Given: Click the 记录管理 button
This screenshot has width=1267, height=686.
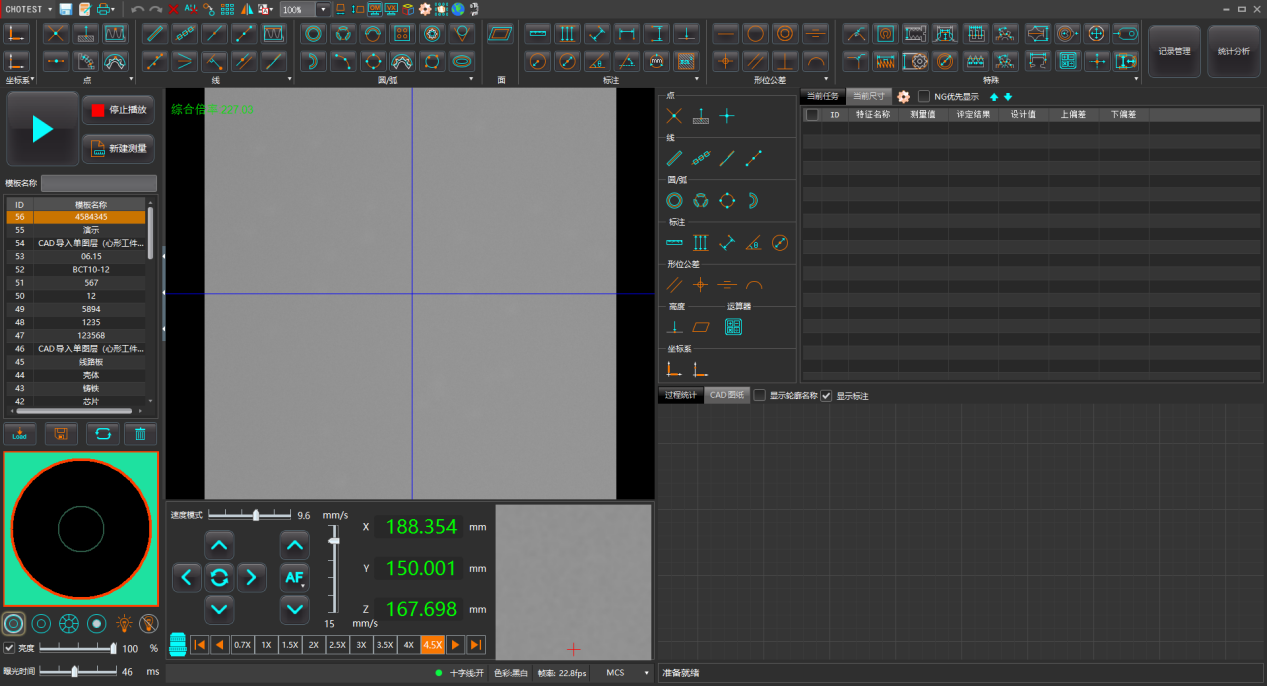Looking at the screenshot, I should 1173,51.
